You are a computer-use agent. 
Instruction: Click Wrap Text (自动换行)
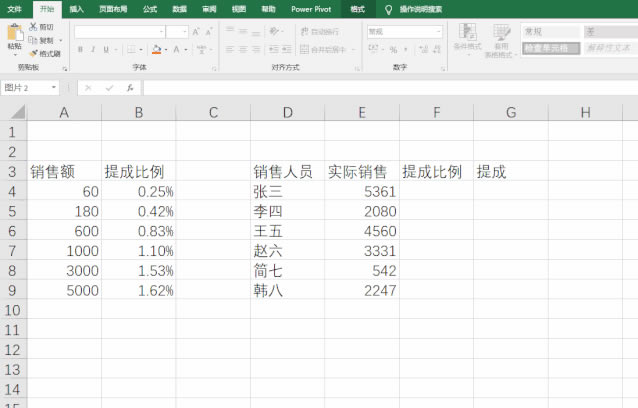pyautogui.click(x=319, y=31)
